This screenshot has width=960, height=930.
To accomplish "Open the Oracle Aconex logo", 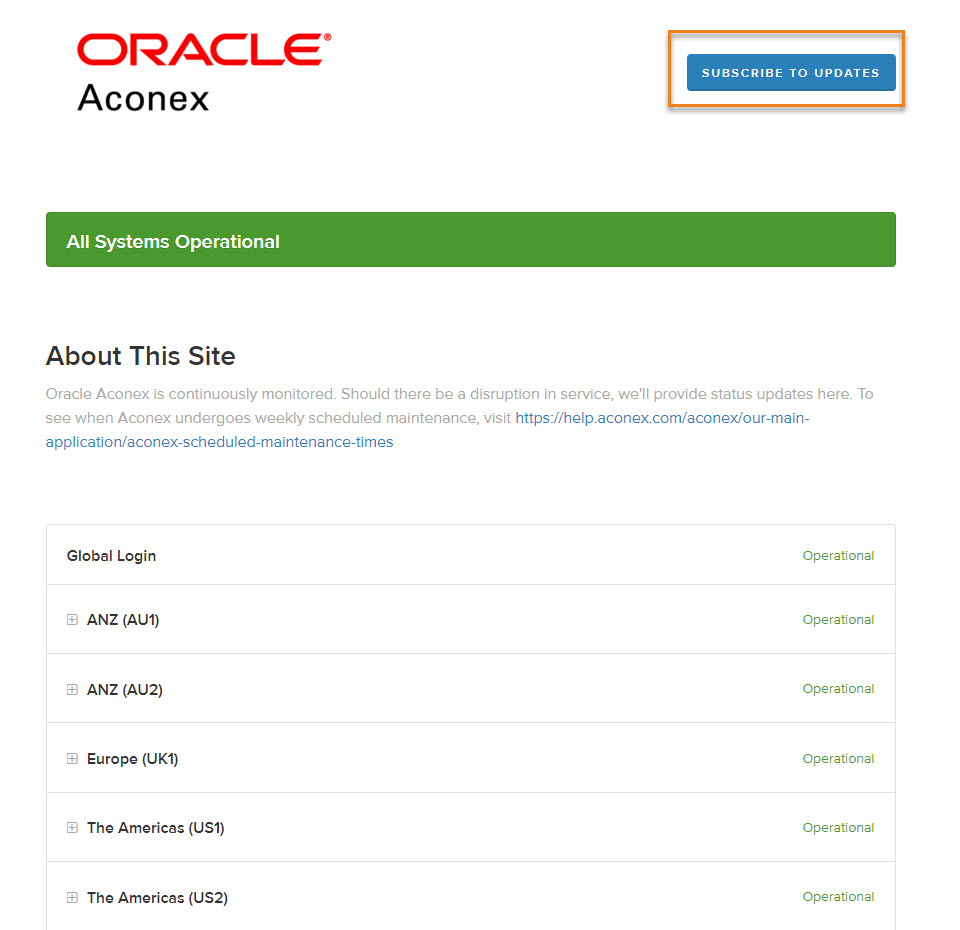I will click(204, 73).
